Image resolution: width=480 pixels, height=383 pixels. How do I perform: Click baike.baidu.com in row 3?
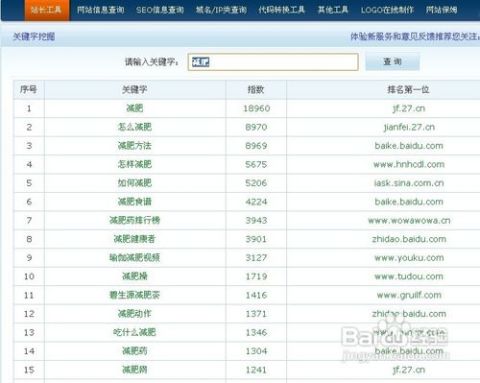click(x=409, y=146)
